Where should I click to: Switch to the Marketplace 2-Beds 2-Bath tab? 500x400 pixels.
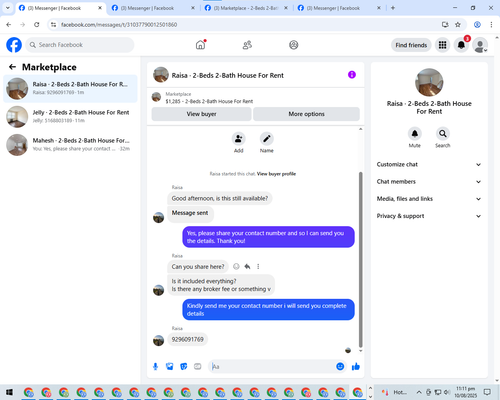pyautogui.click(x=246, y=8)
